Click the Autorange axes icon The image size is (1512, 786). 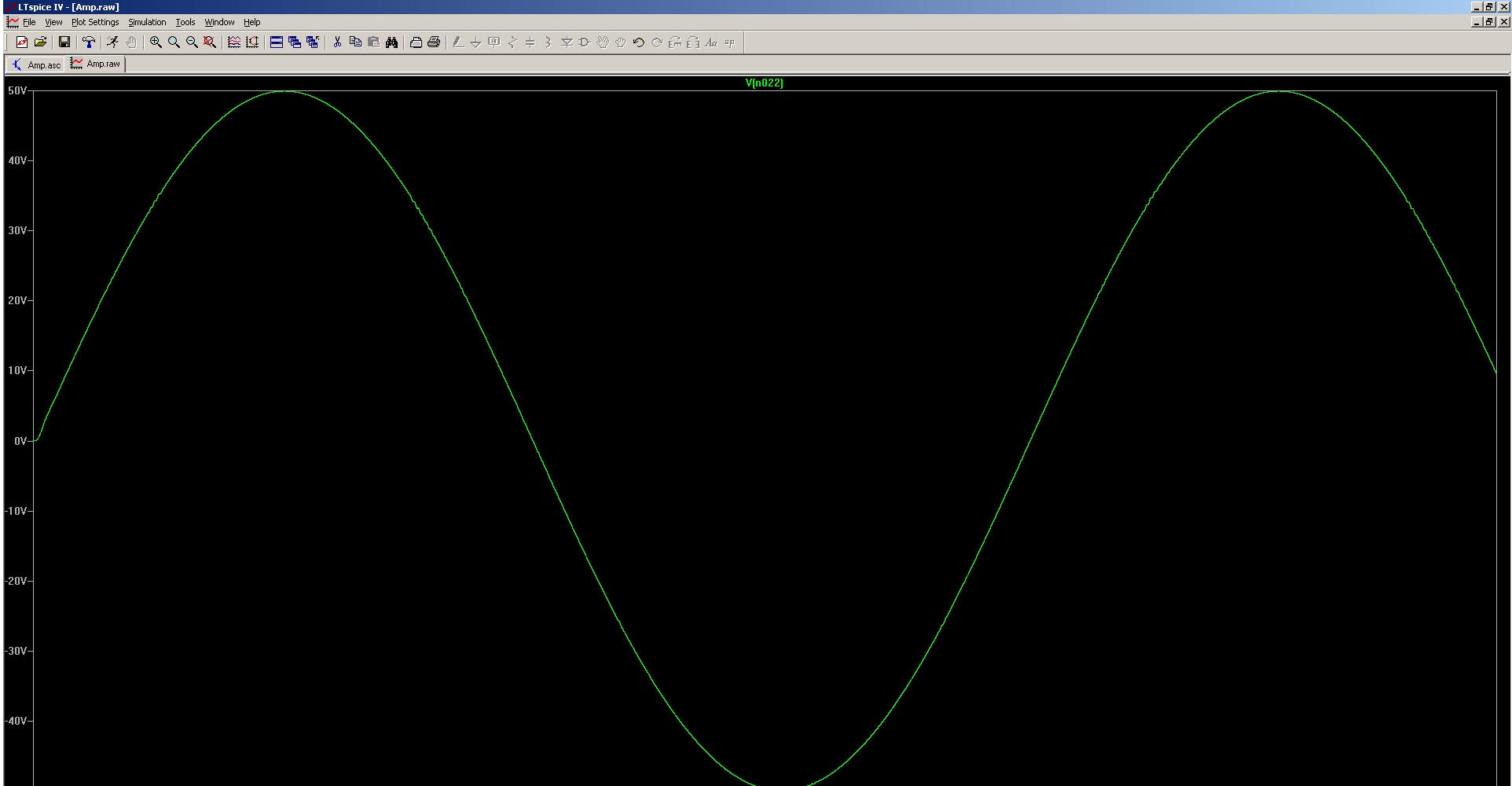252,42
